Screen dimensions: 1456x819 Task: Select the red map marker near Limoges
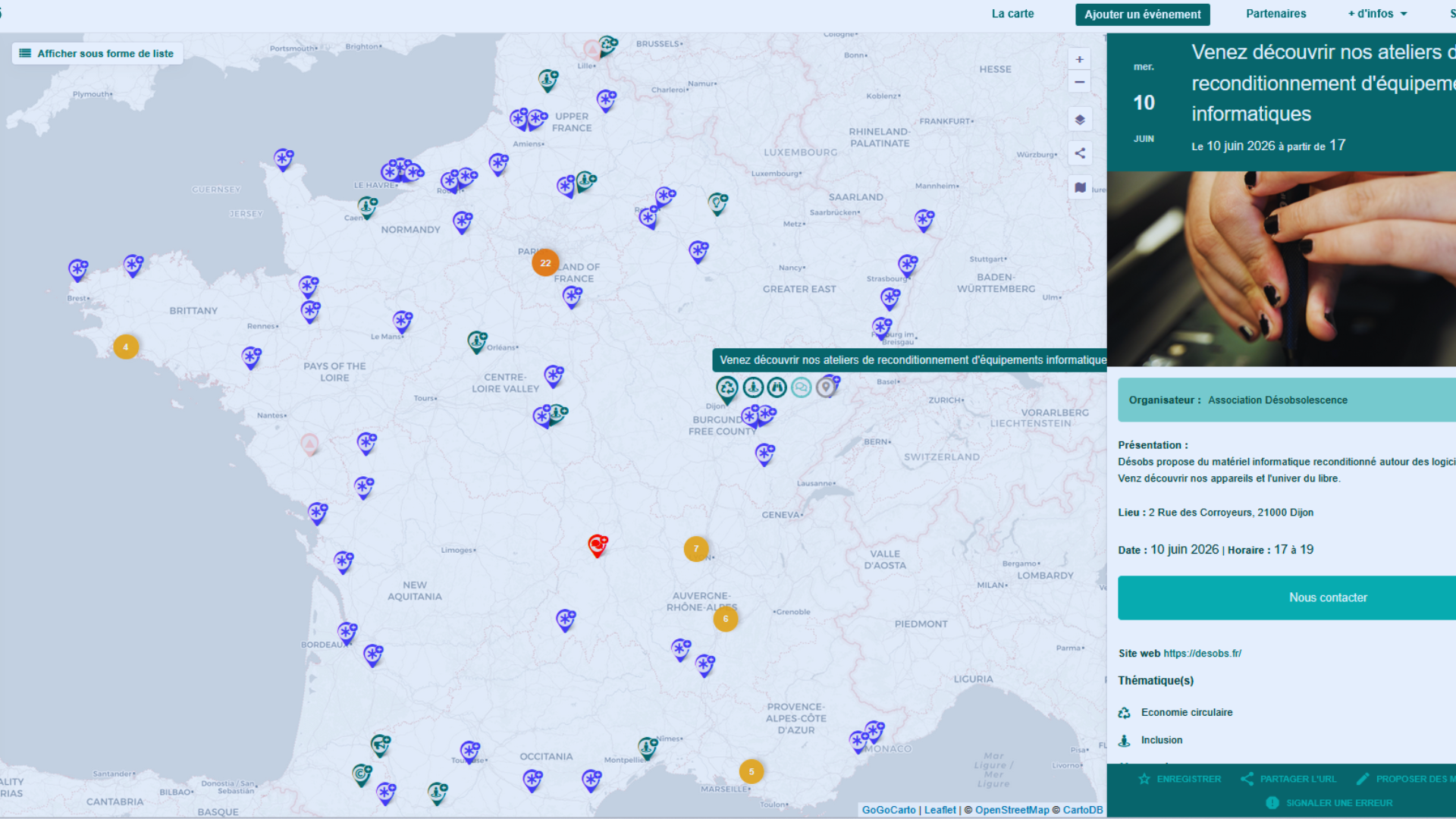click(x=598, y=544)
